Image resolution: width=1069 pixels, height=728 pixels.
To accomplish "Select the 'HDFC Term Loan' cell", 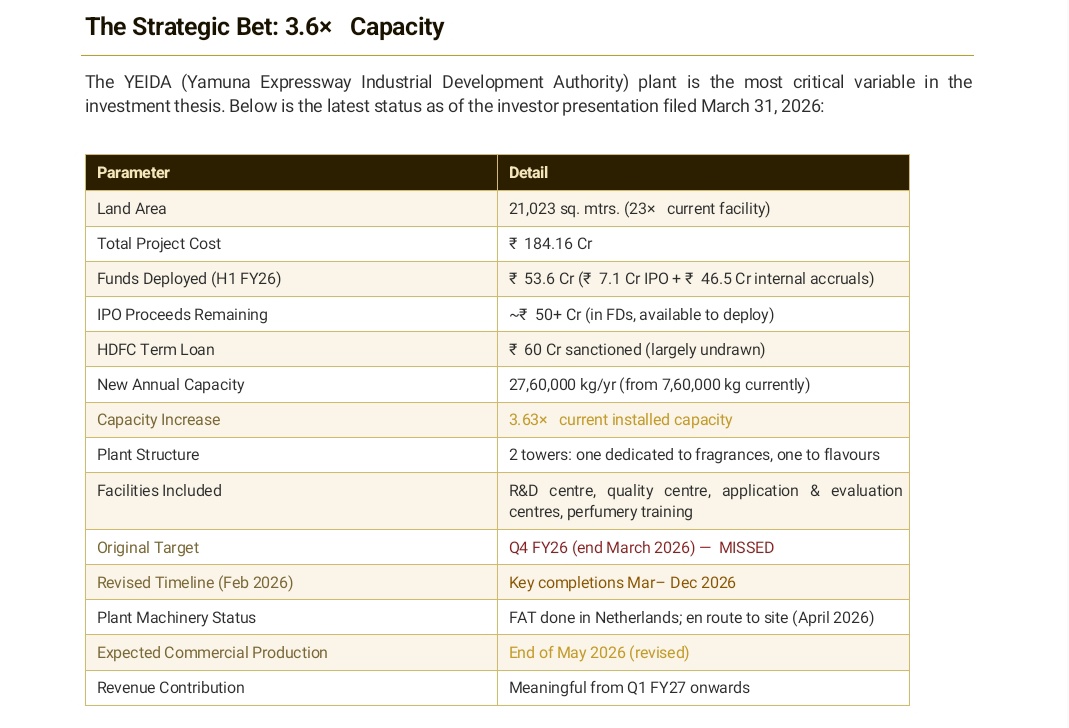I will [291, 349].
